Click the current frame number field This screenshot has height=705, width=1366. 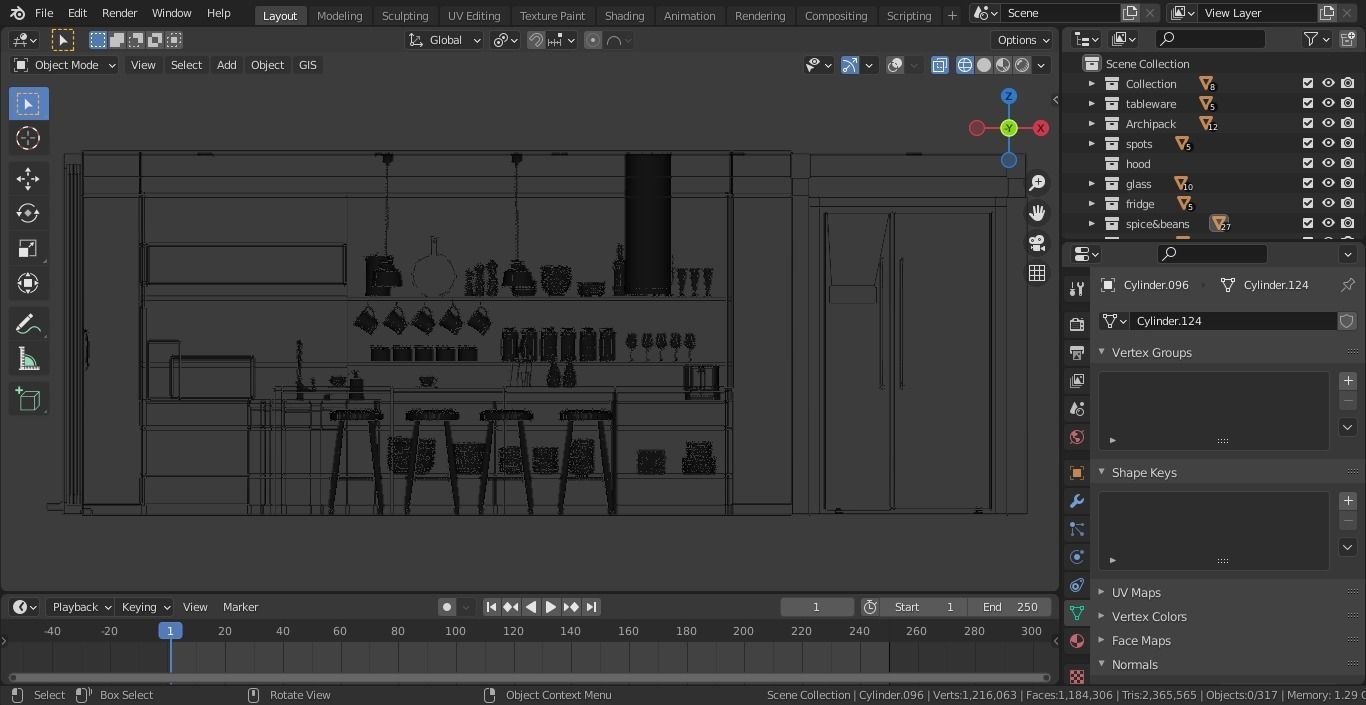tap(817, 607)
